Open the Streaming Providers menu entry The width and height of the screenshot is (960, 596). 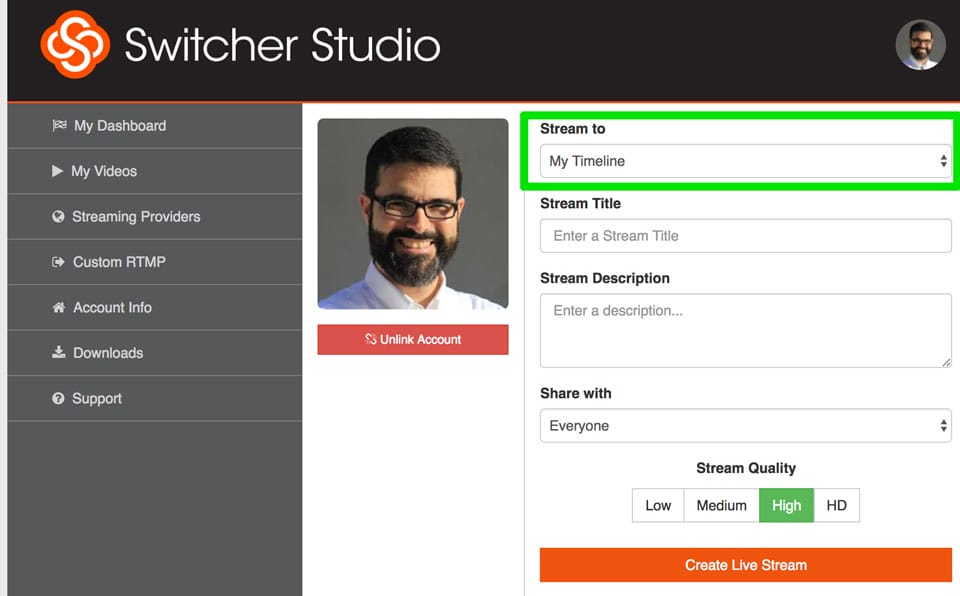click(x=136, y=216)
